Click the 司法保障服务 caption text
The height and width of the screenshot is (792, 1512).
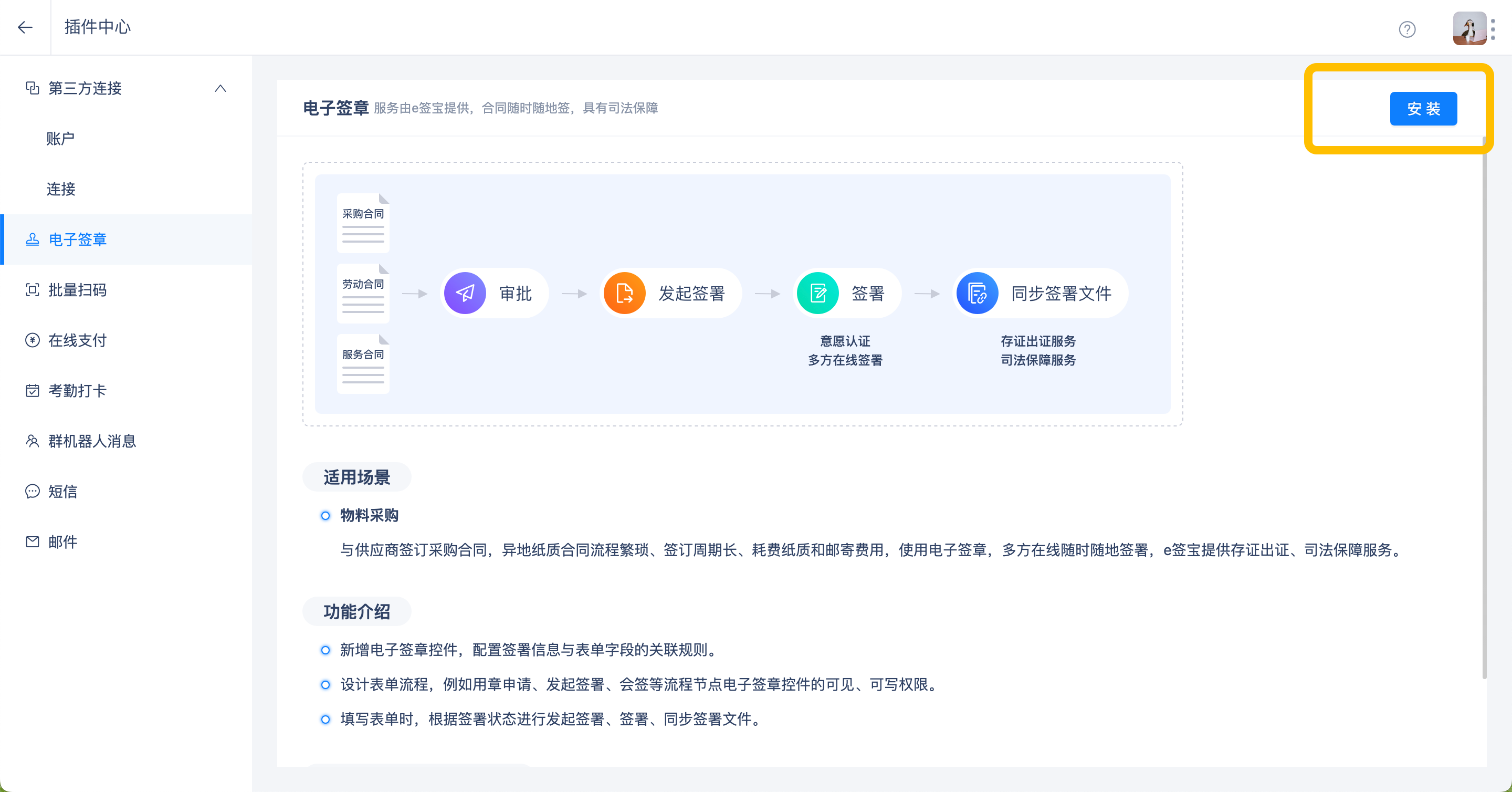coord(1038,360)
